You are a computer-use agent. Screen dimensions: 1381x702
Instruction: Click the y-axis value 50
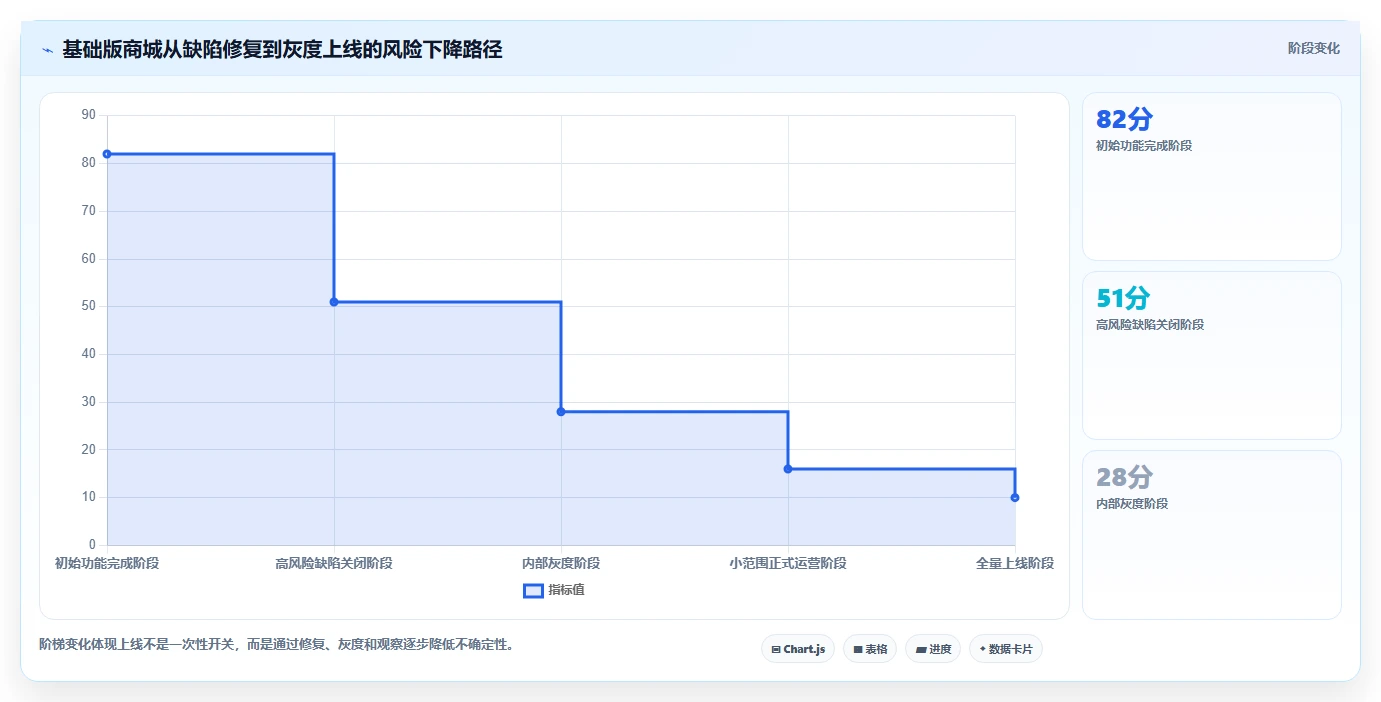point(88,306)
